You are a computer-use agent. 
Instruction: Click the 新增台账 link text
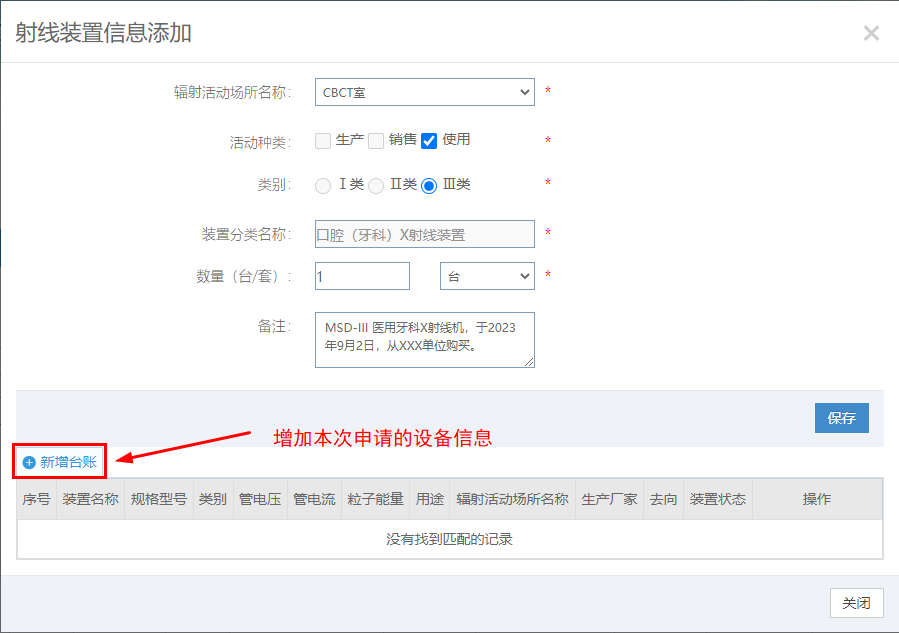pos(68,462)
